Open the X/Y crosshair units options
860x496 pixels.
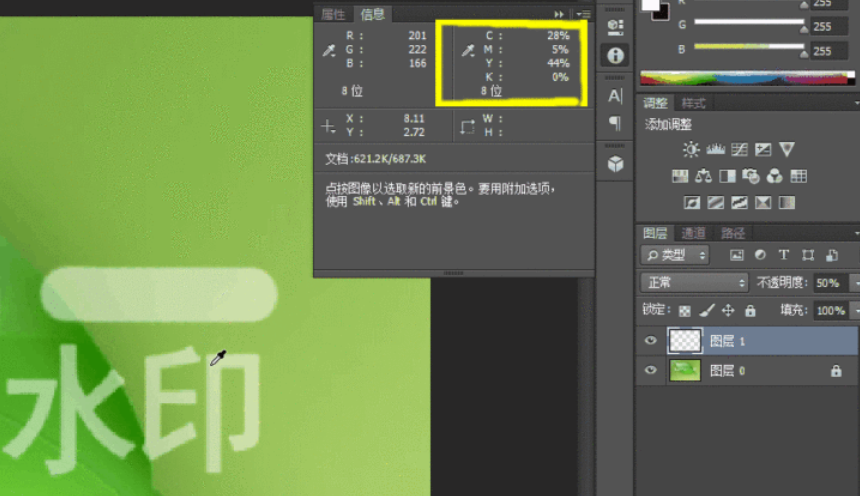pos(328,127)
